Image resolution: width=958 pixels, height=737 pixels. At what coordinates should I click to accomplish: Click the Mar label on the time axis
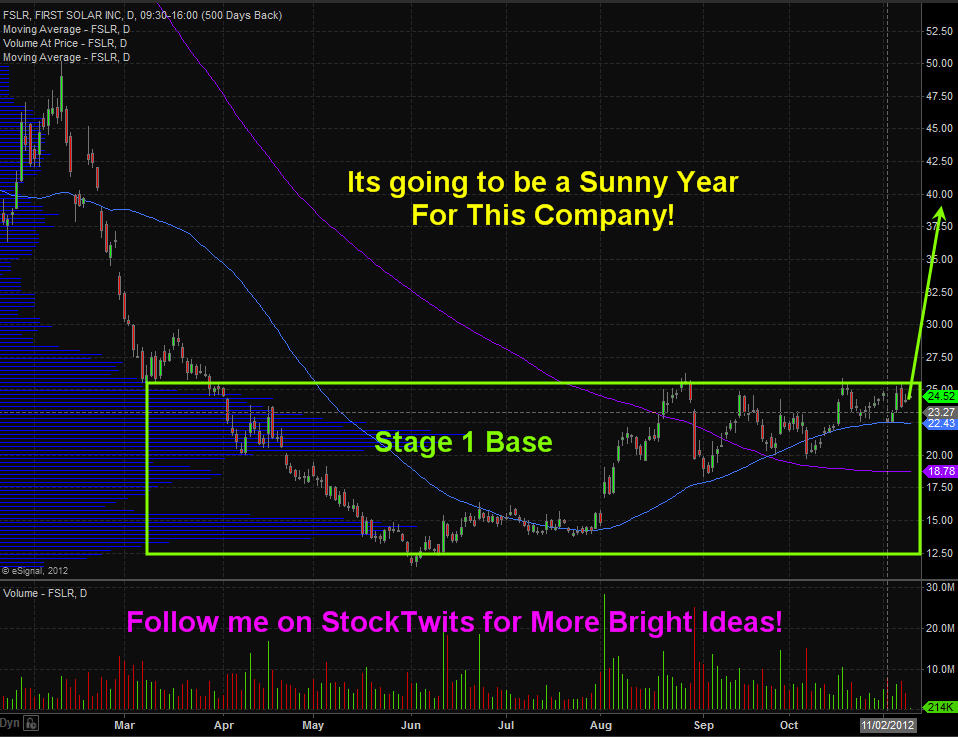point(124,725)
